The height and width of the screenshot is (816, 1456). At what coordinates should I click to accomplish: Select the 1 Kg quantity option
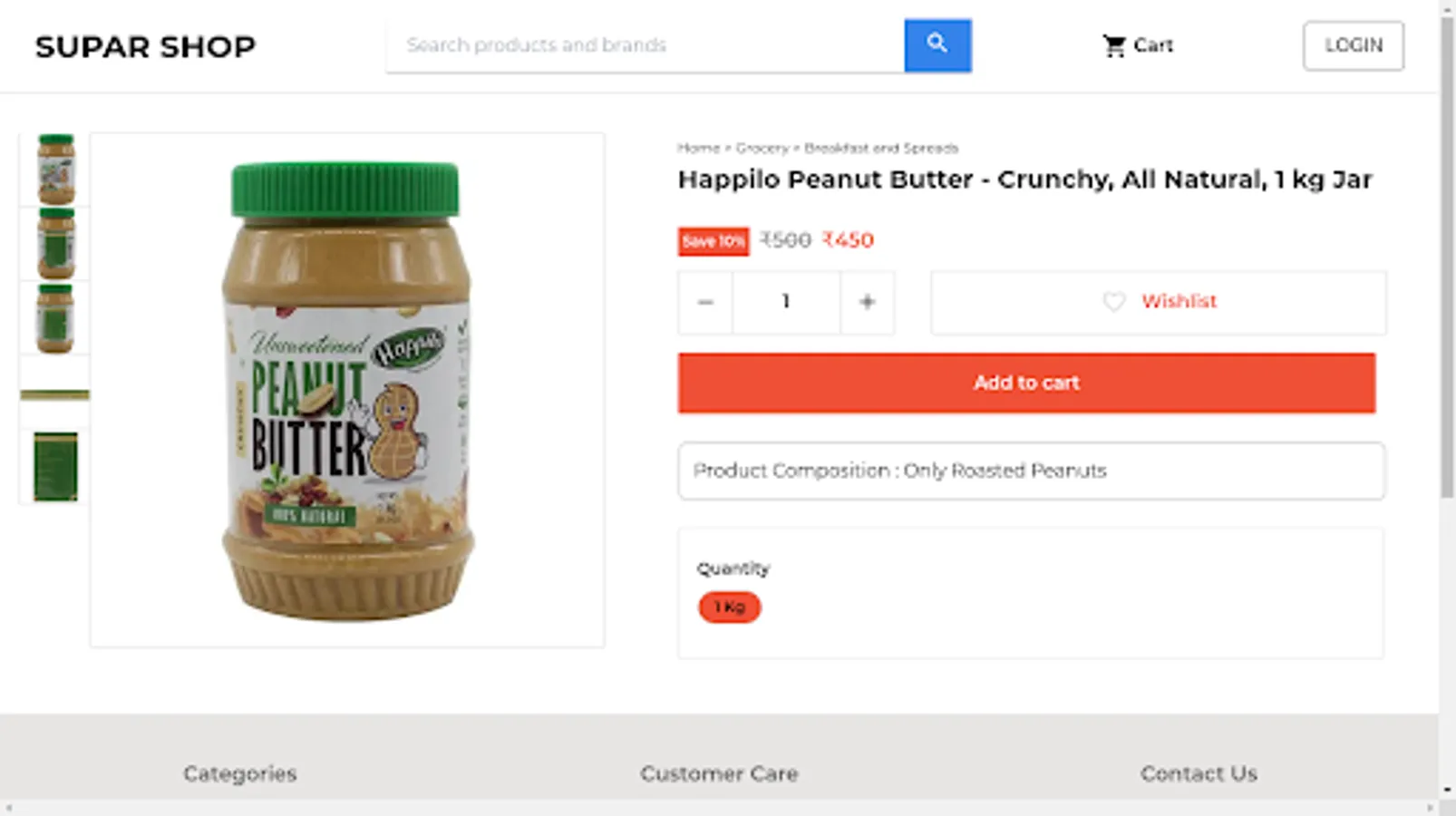[729, 607]
